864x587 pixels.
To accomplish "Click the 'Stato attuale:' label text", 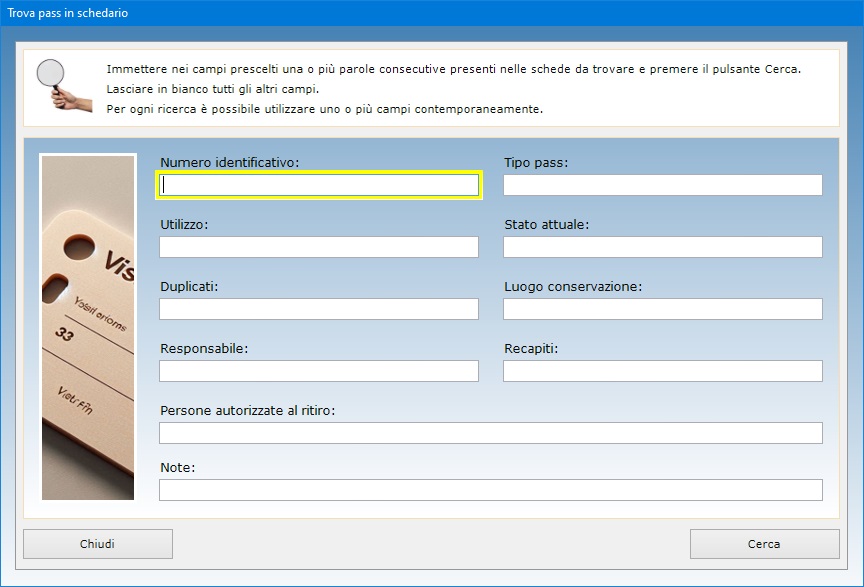I will point(546,224).
